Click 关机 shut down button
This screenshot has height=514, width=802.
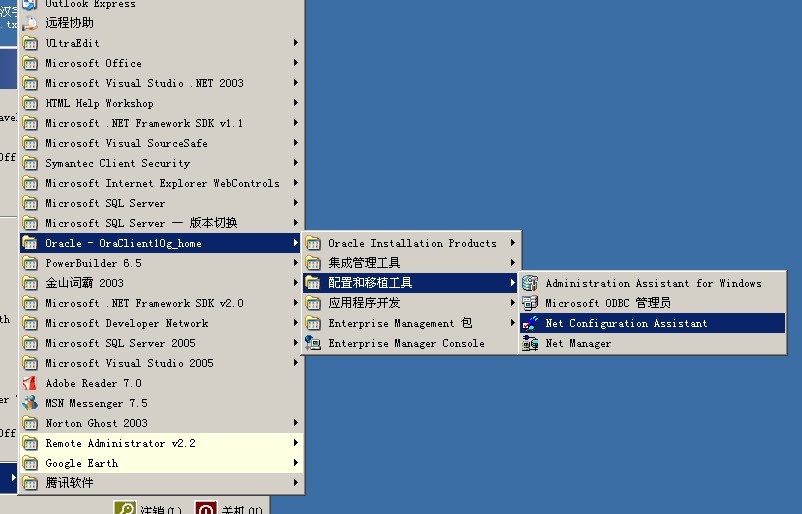[x=229, y=508]
